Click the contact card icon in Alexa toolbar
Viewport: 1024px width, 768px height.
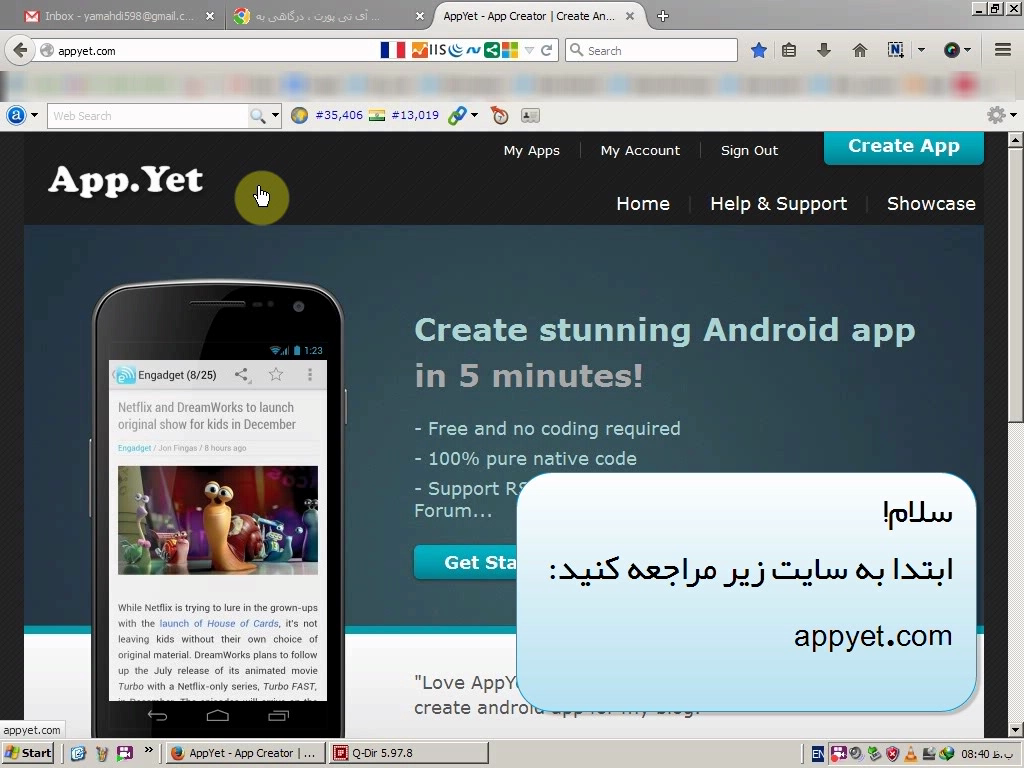point(530,116)
